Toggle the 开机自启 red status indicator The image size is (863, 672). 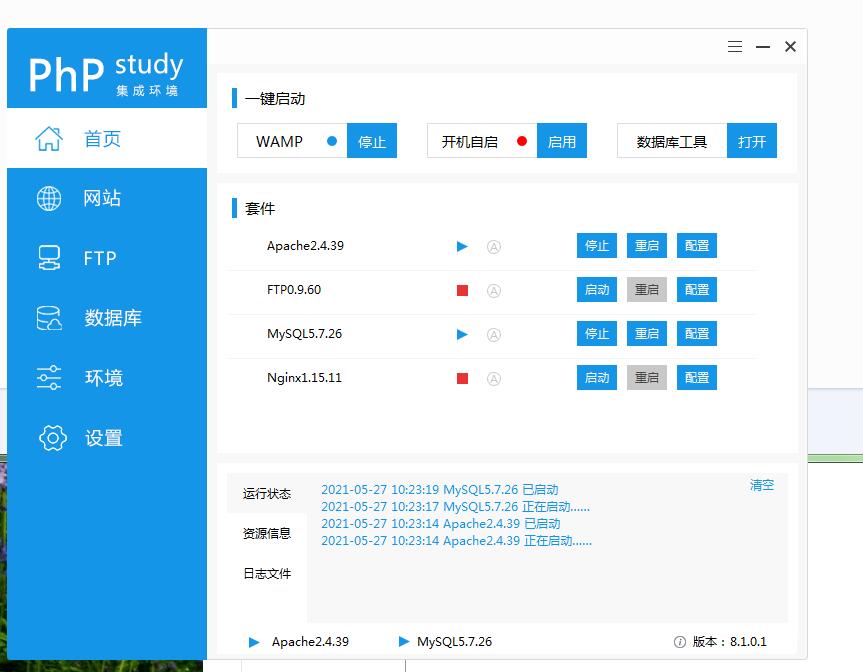tap(522, 141)
